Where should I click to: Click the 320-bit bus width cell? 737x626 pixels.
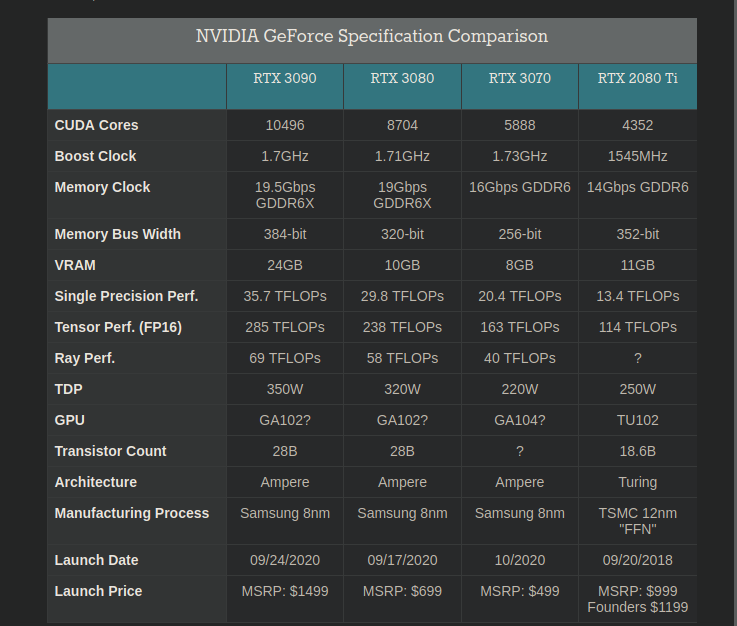point(402,234)
